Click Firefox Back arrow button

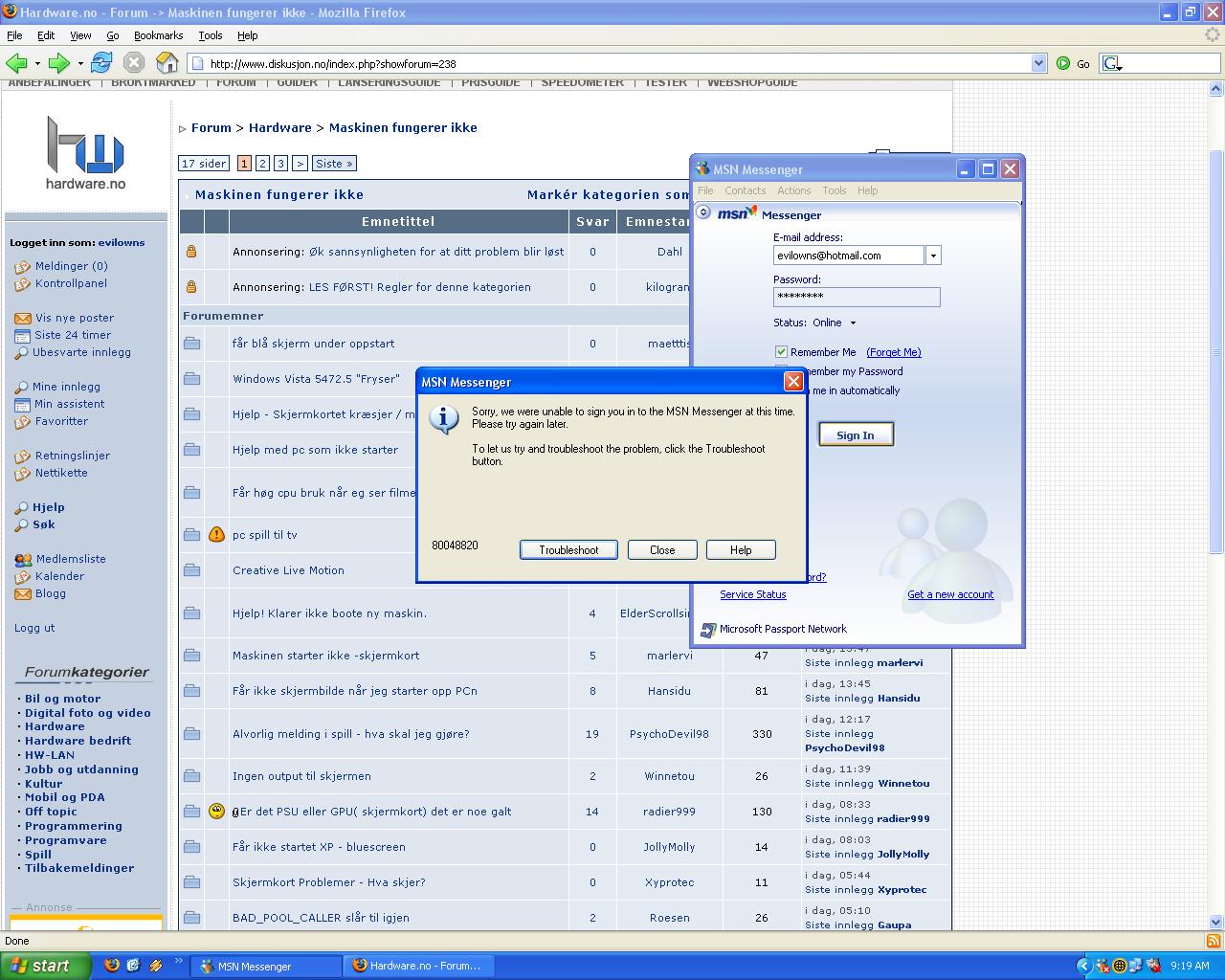16,63
